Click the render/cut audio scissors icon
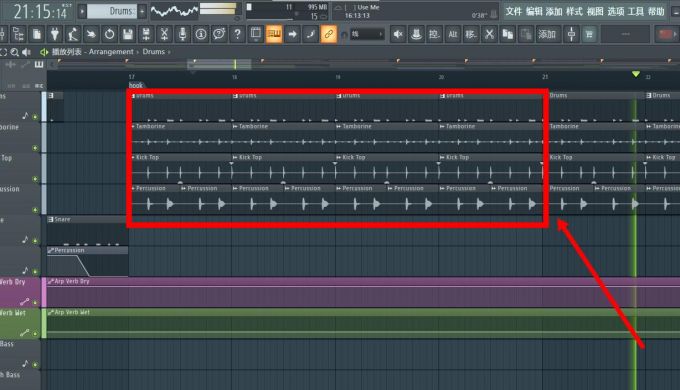Screen dimensions: 680x390 tap(164, 34)
